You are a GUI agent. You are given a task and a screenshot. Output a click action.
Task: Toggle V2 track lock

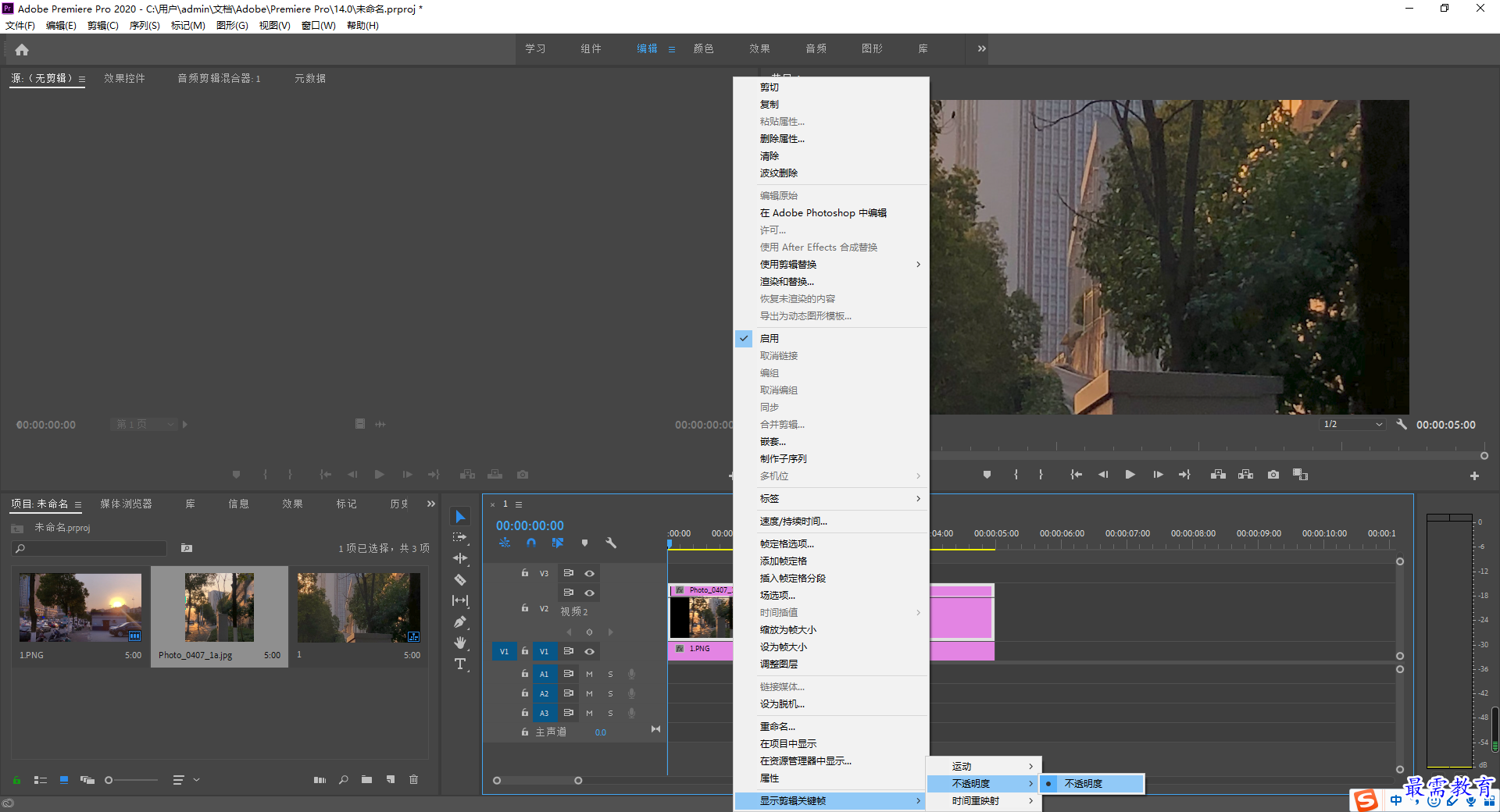(x=525, y=607)
